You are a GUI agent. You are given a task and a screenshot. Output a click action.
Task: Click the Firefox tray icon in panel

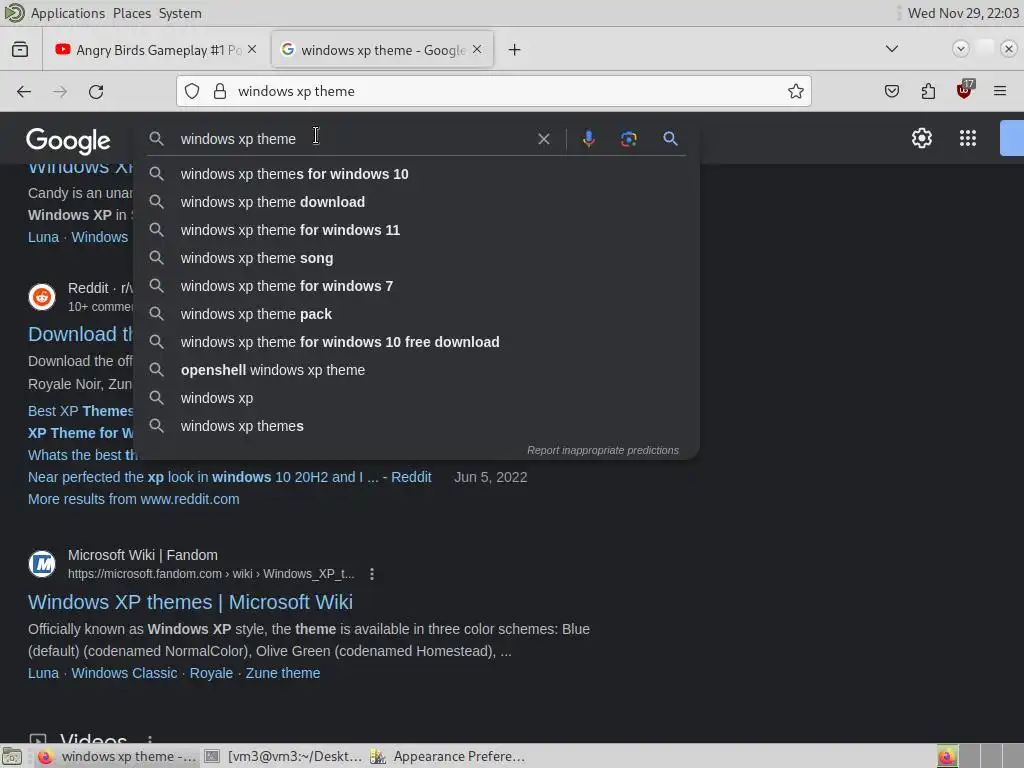(x=946, y=757)
